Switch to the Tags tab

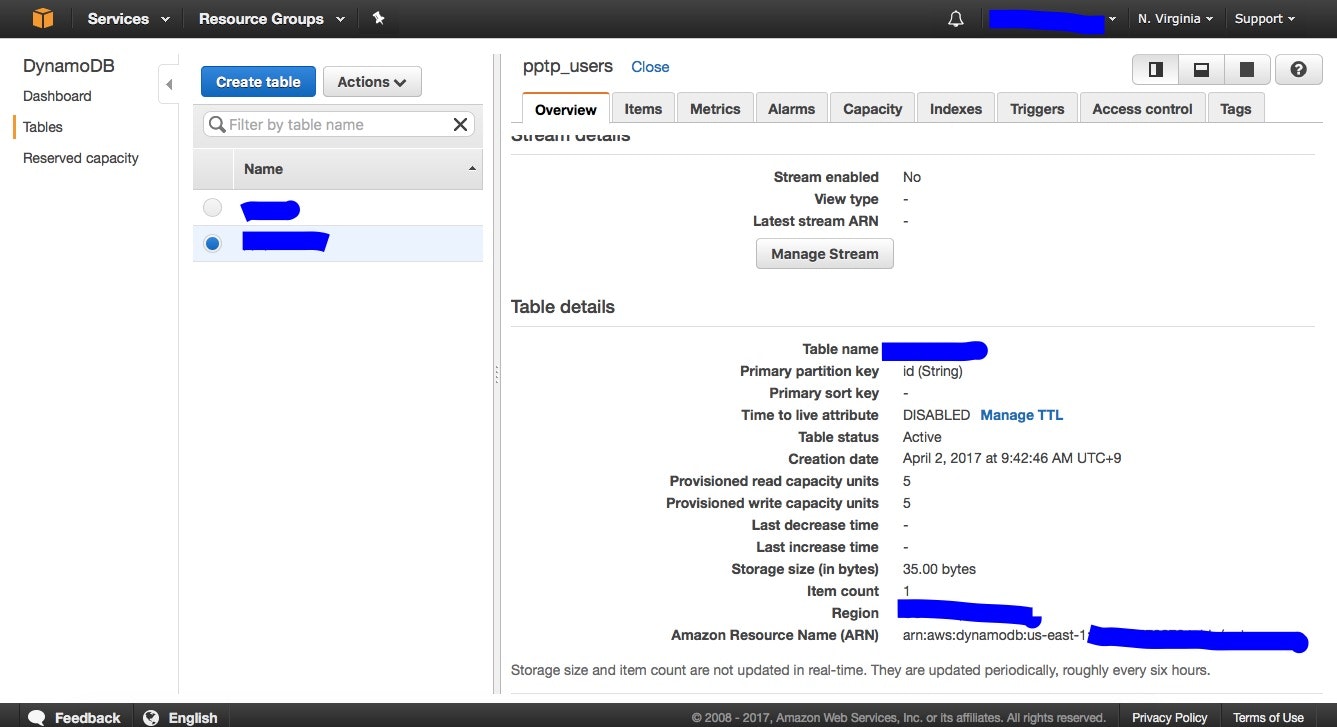pos(1236,109)
